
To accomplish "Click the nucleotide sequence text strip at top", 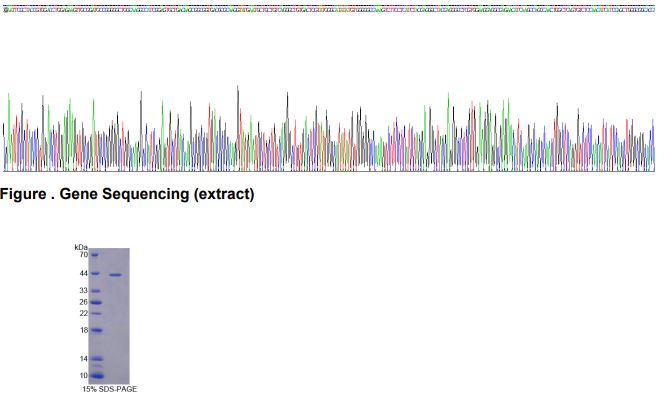I will tap(329, 9).
